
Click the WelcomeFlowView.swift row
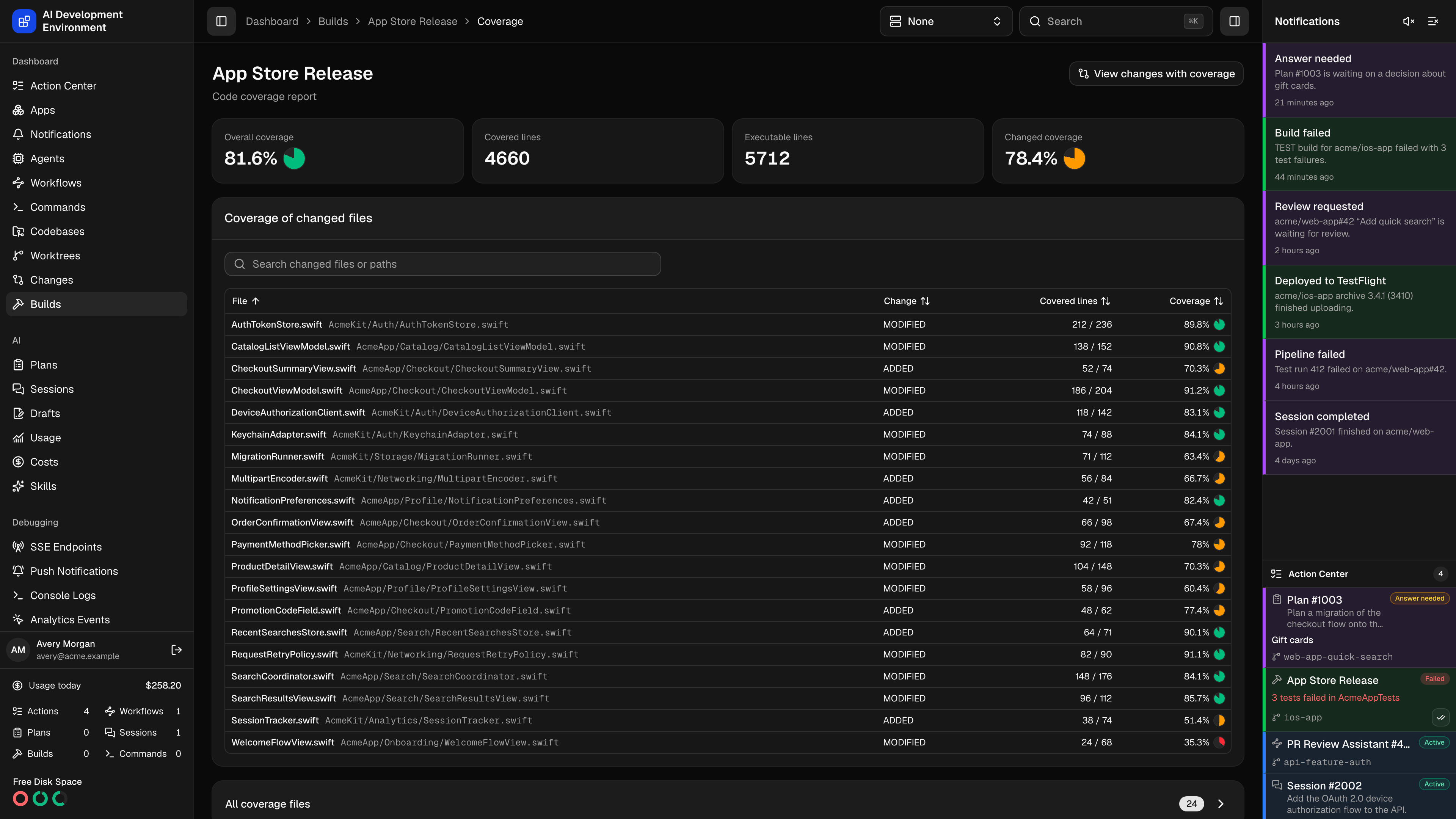[728, 743]
